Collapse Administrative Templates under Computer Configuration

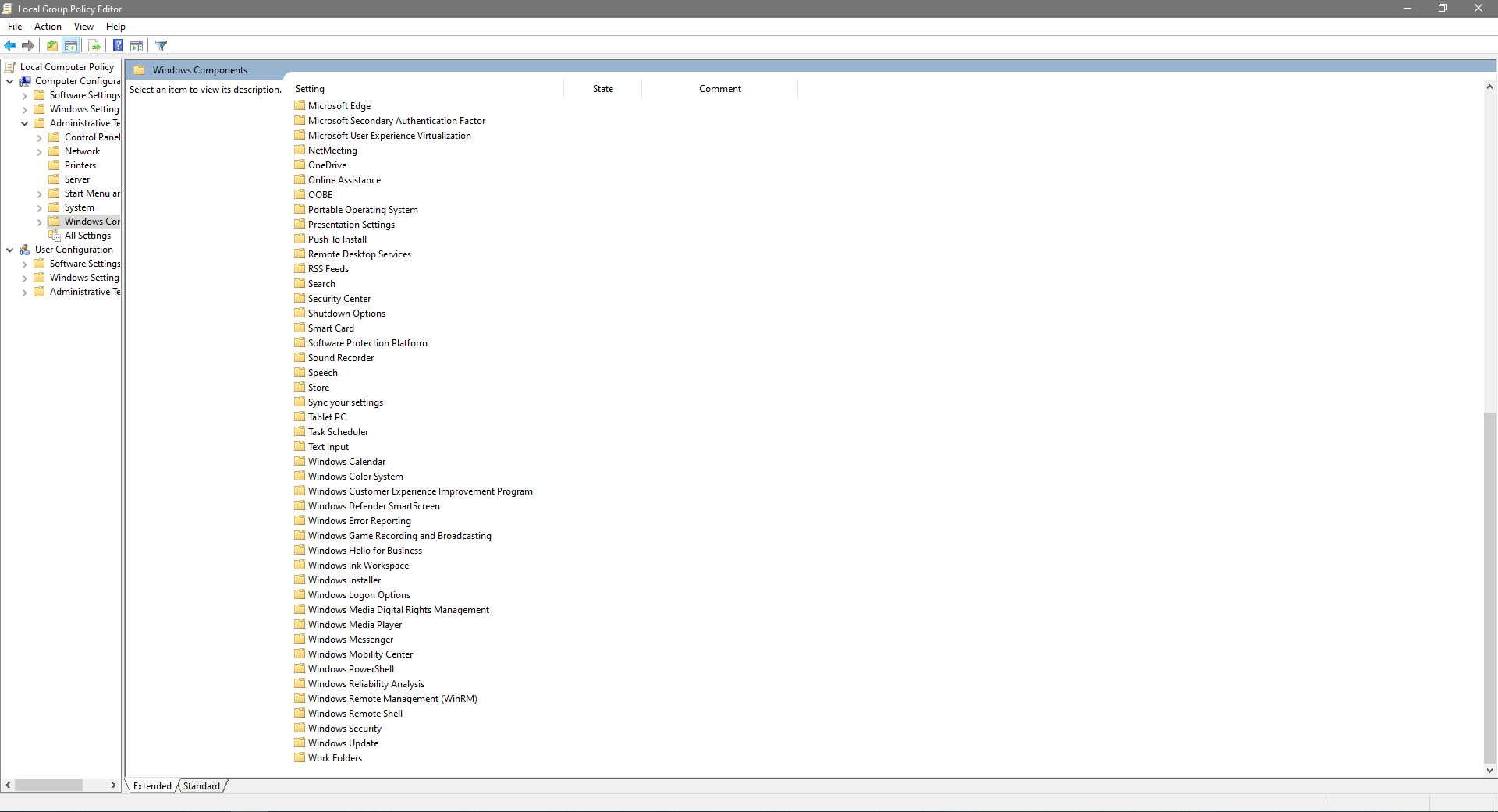coord(24,123)
